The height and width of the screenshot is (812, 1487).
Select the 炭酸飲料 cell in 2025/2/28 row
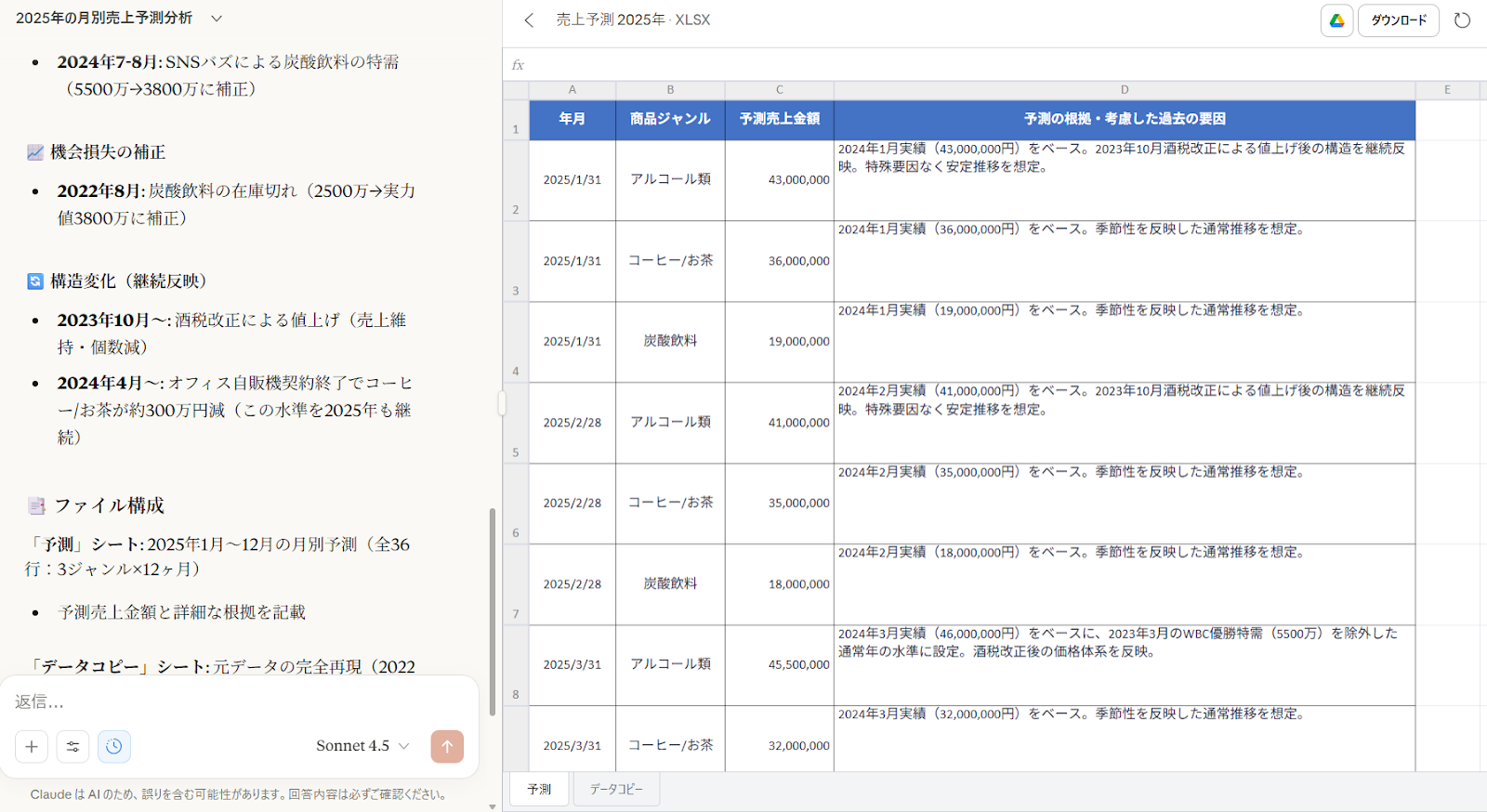pos(670,584)
